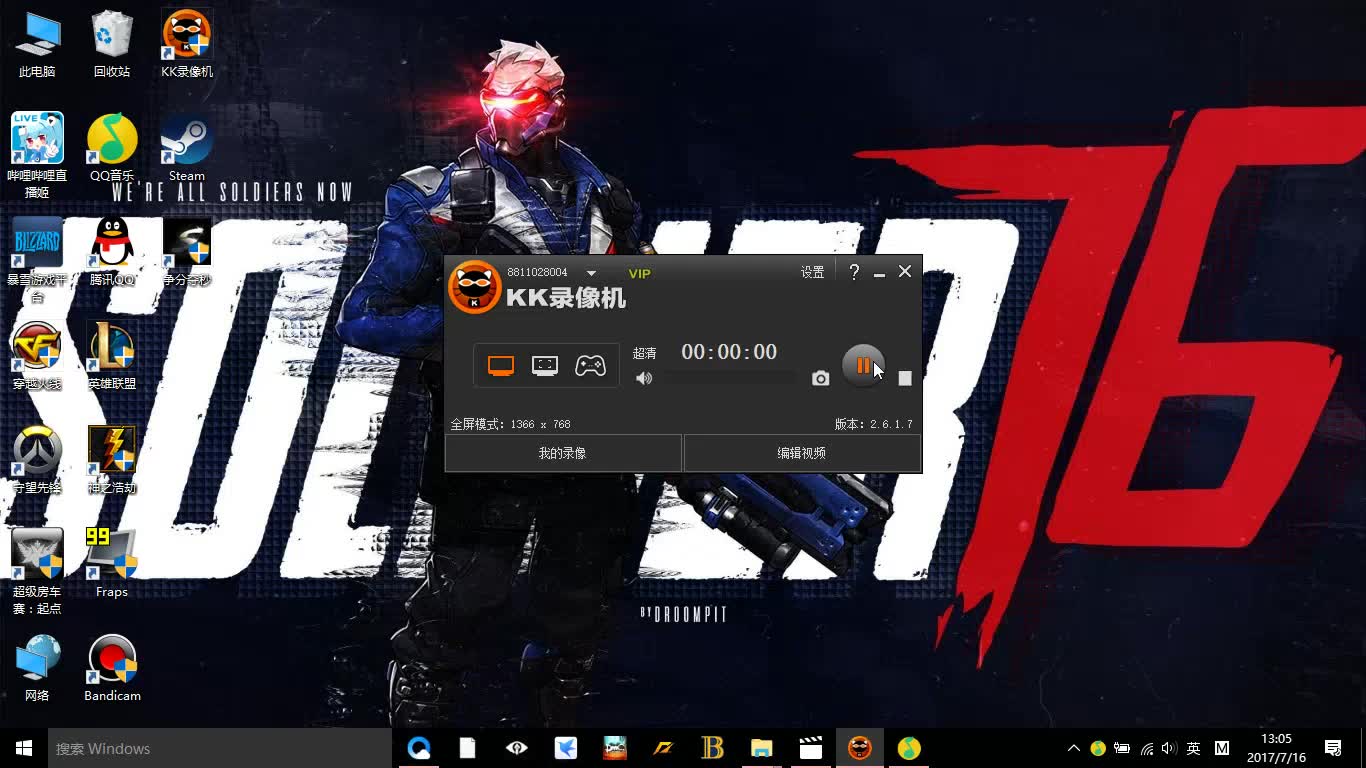Open the clapperboard video taskbar icon
The image size is (1366, 768).
pyautogui.click(x=811, y=748)
